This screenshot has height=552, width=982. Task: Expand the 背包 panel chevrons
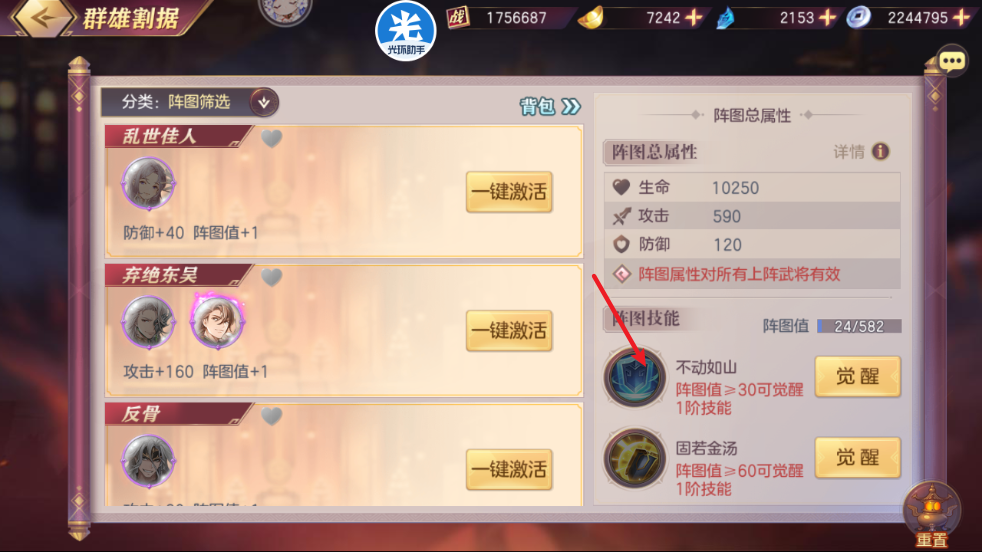pyautogui.click(x=571, y=107)
